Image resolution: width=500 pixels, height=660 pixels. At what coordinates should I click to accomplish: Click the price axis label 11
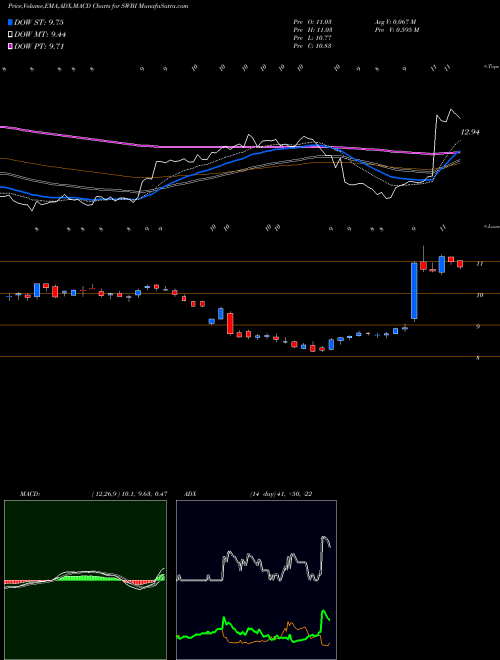click(479, 264)
